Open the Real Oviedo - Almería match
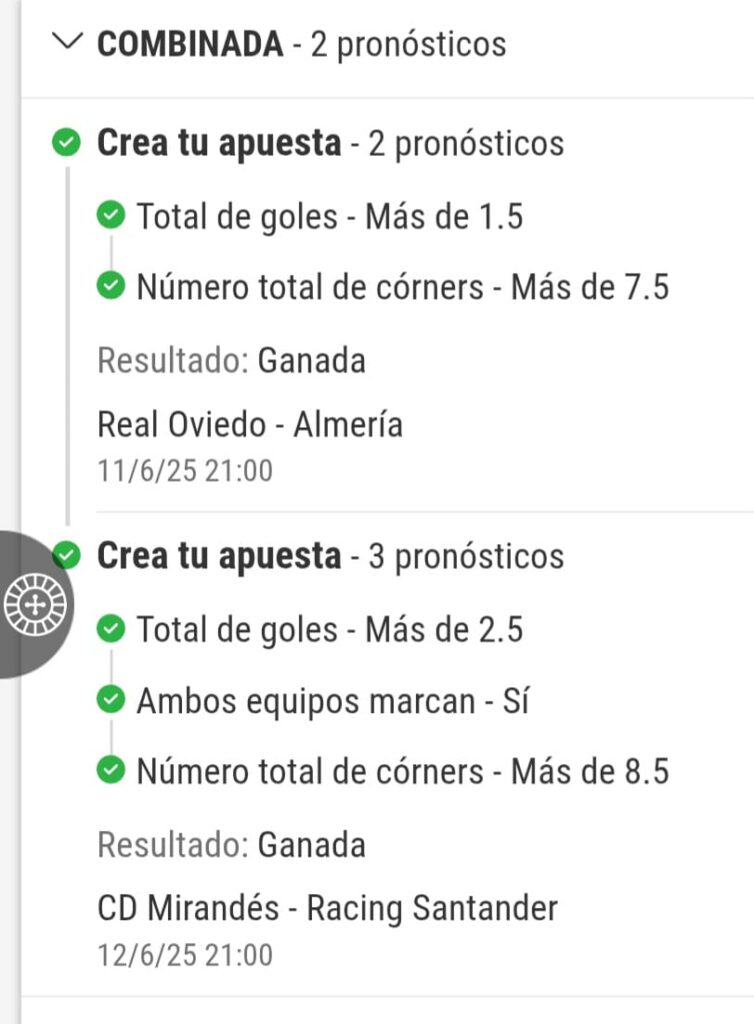The image size is (754, 1024). point(250,424)
